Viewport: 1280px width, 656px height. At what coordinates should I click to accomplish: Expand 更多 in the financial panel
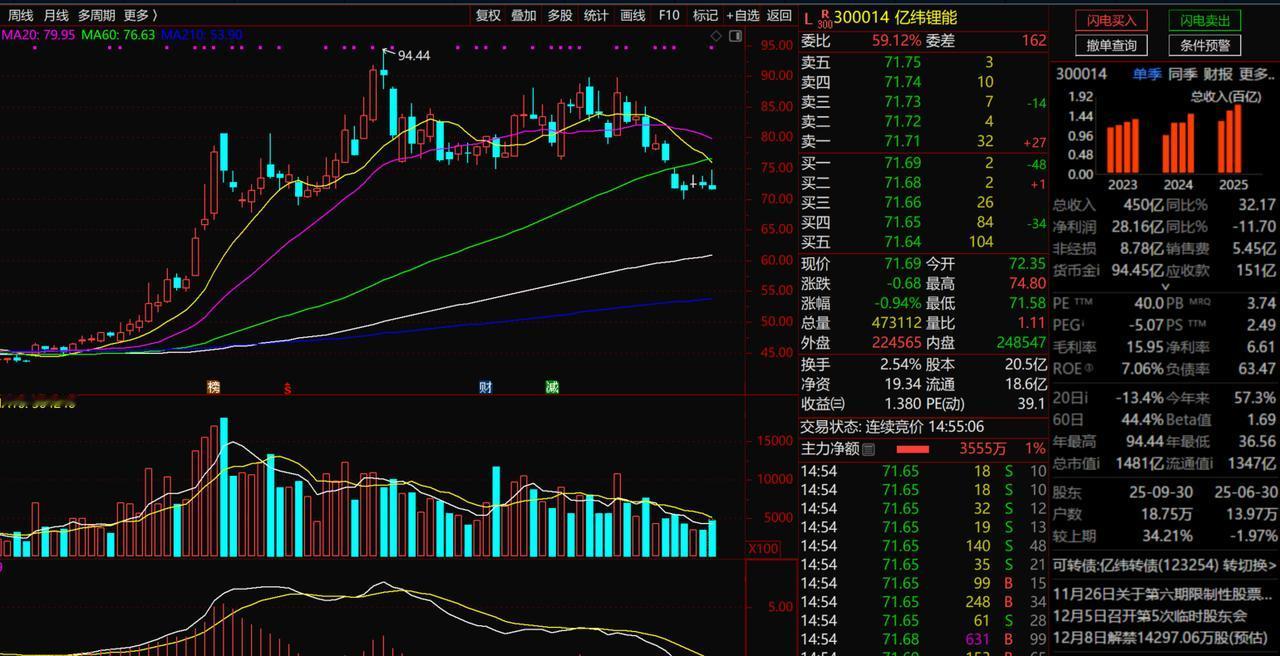[x=1258, y=74]
